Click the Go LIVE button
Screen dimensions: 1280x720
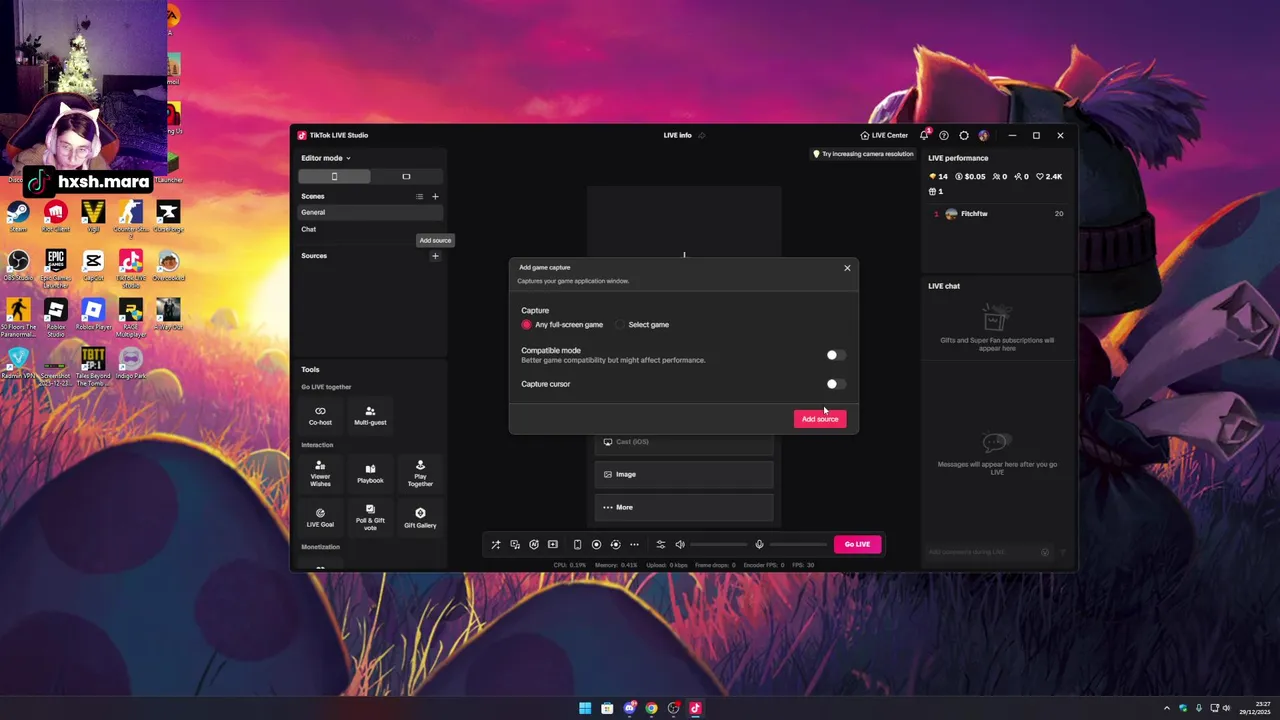point(858,544)
